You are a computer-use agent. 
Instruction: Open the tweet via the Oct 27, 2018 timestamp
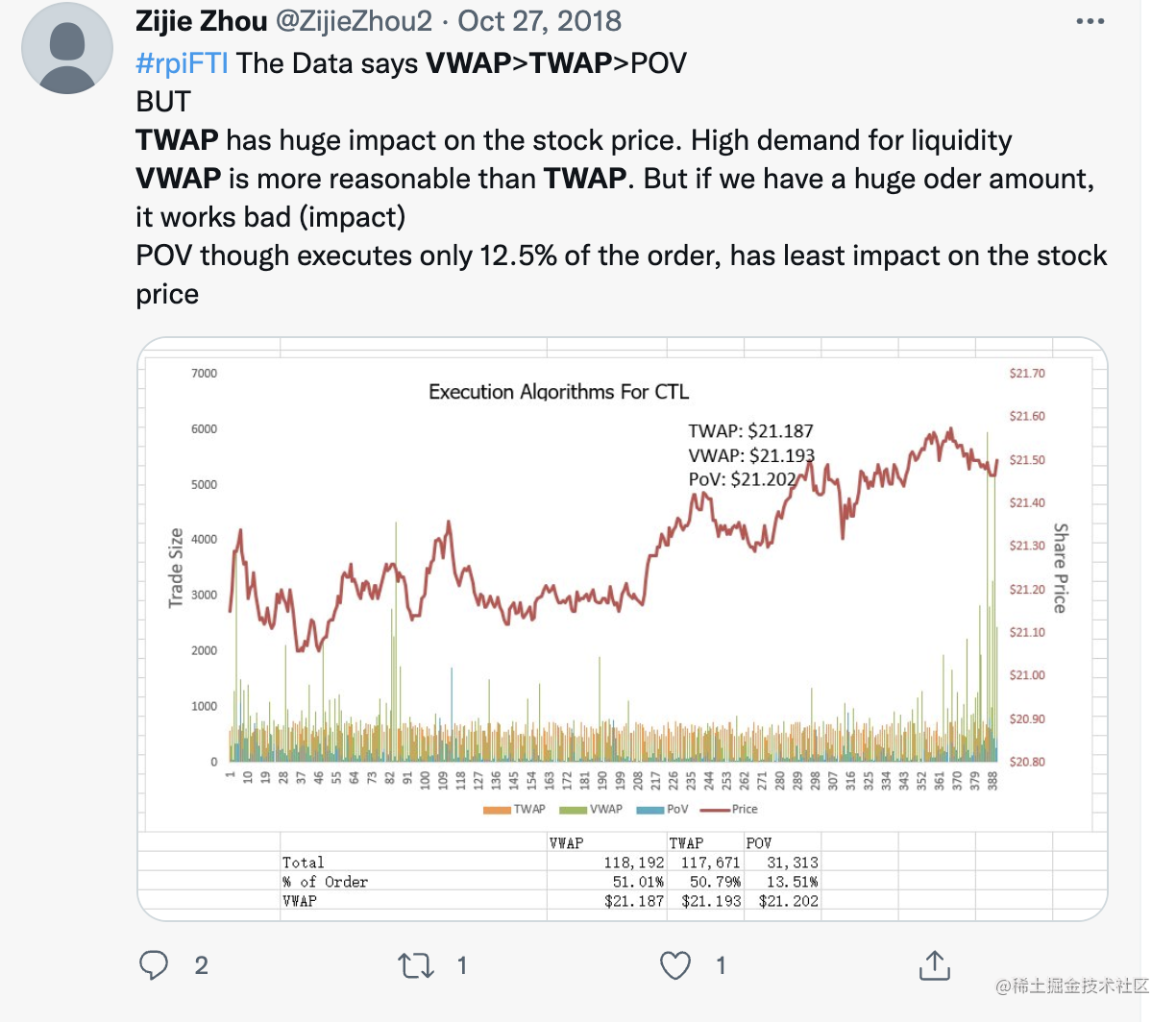(x=538, y=20)
